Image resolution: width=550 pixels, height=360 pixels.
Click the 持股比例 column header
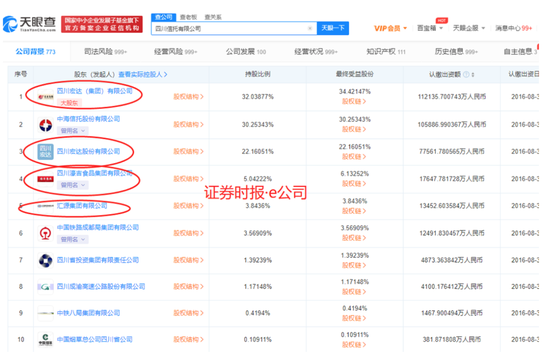(258, 74)
